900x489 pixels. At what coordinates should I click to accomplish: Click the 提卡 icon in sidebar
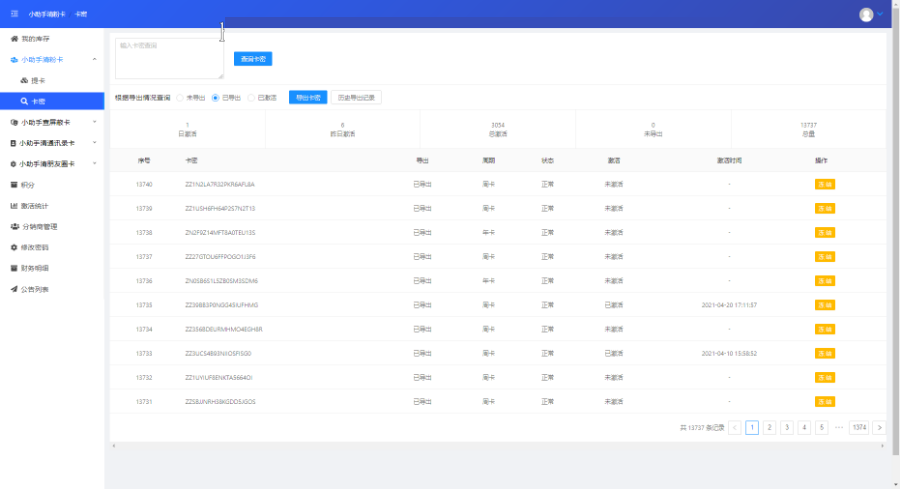24,80
